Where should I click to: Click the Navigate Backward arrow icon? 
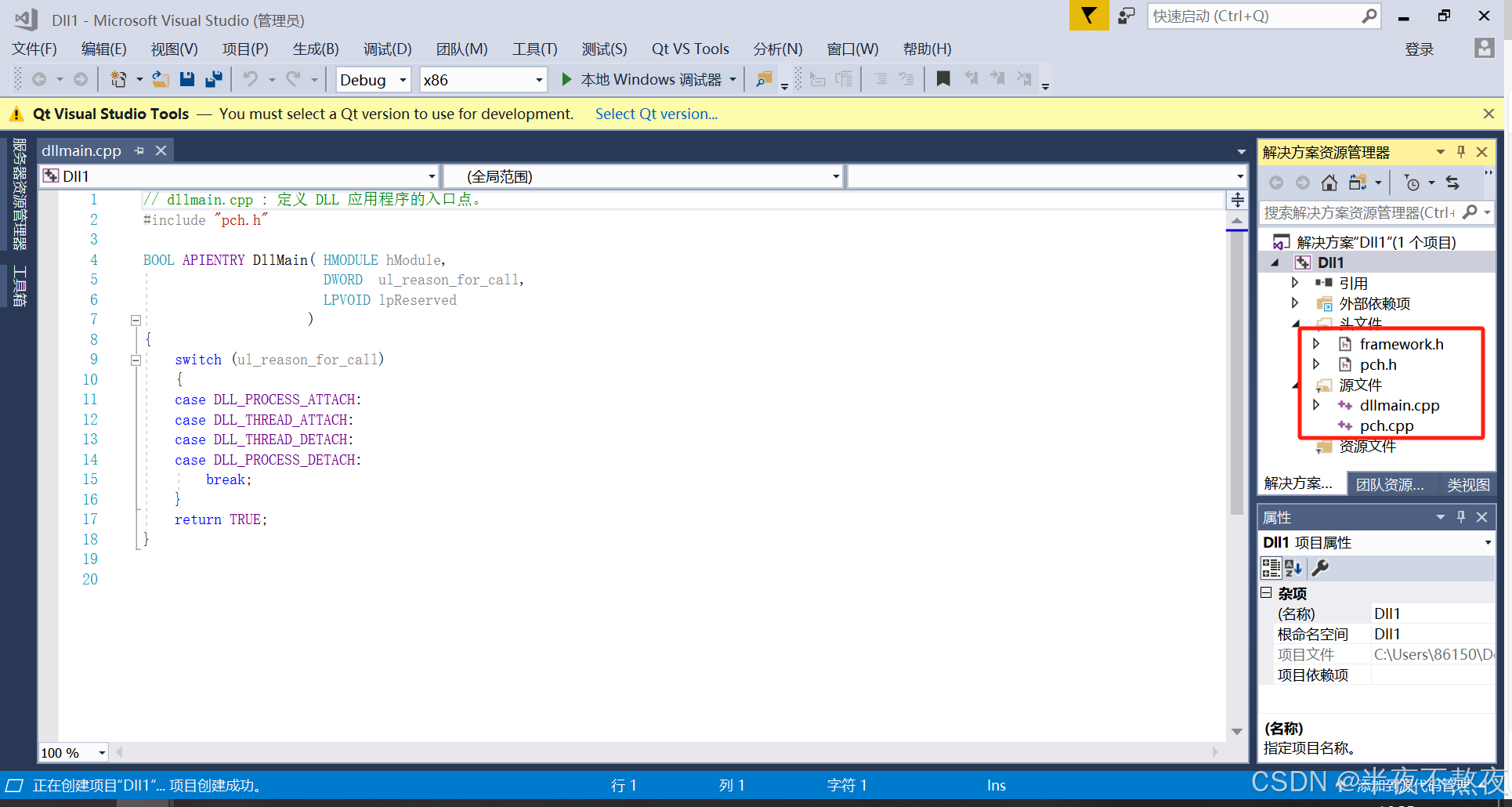(x=41, y=78)
